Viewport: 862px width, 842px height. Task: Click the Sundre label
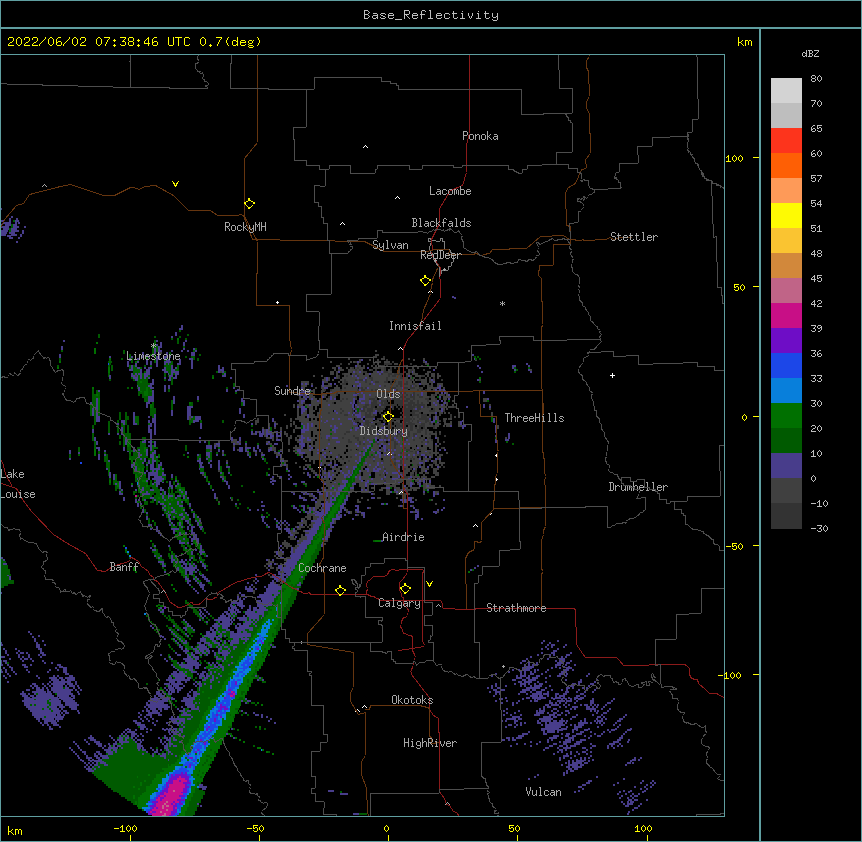[x=292, y=391]
